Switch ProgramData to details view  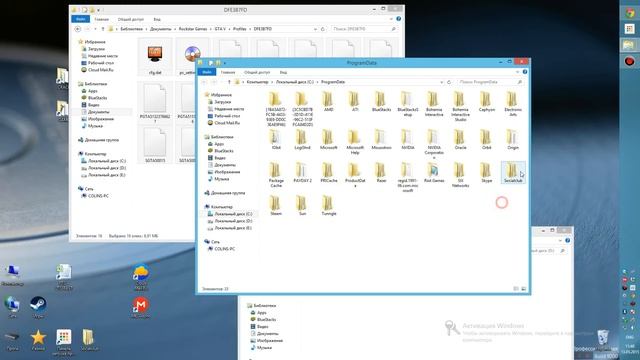pos(516,289)
